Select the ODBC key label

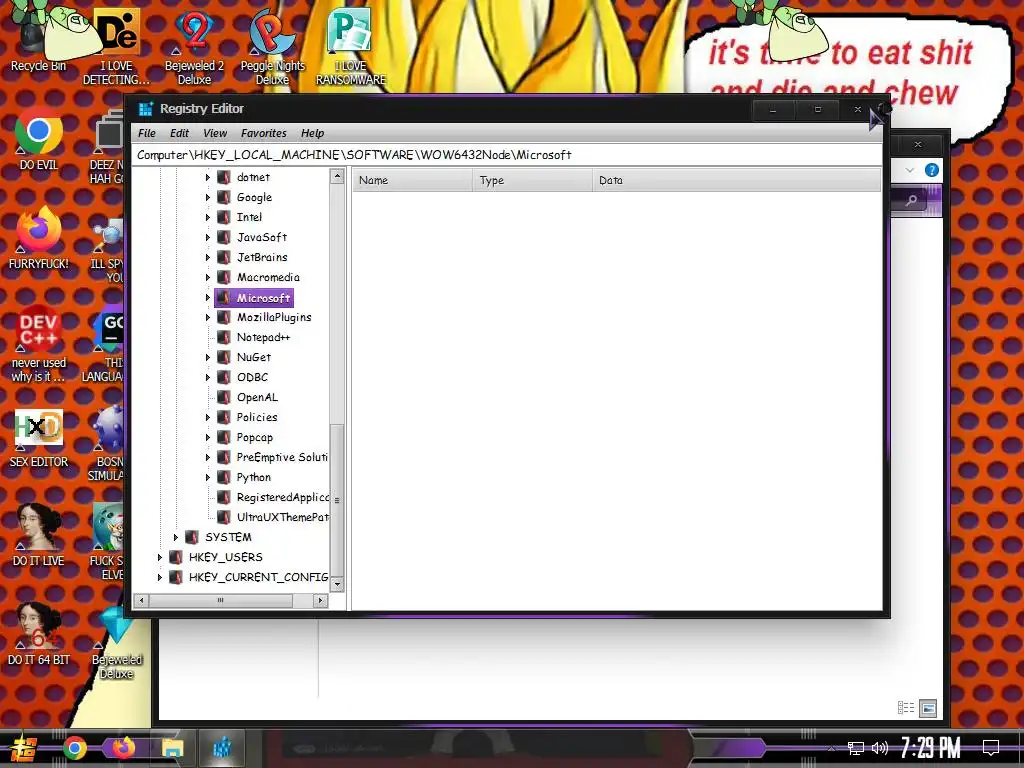[252, 377]
